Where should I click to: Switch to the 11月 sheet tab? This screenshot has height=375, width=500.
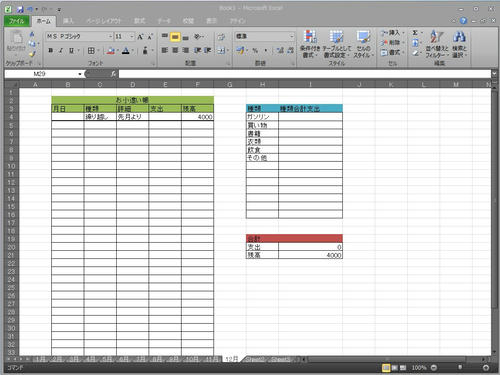(x=211, y=359)
